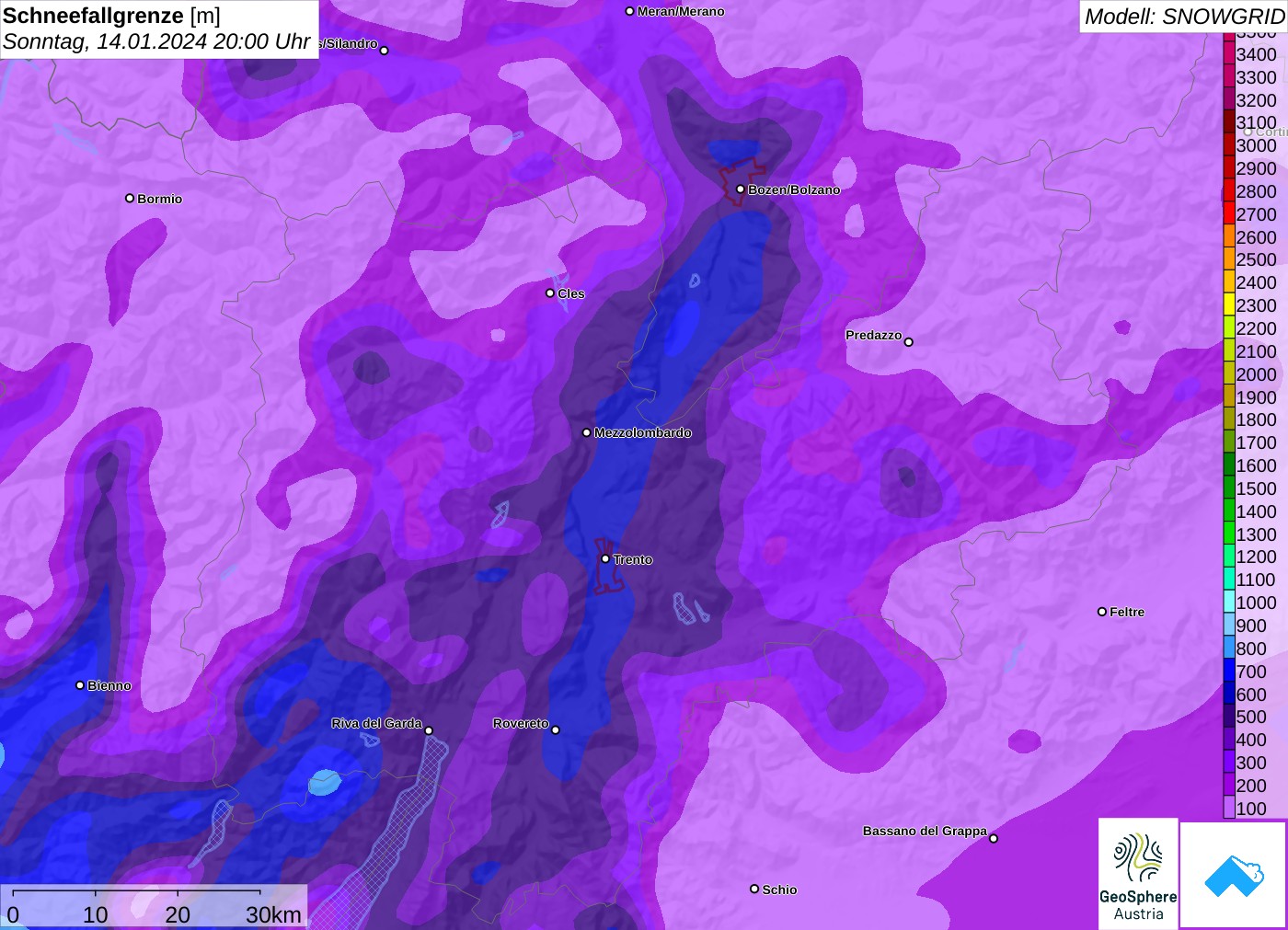1288x930 pixels.
Task: Click the Riva del Garda label
Action: 376,723
